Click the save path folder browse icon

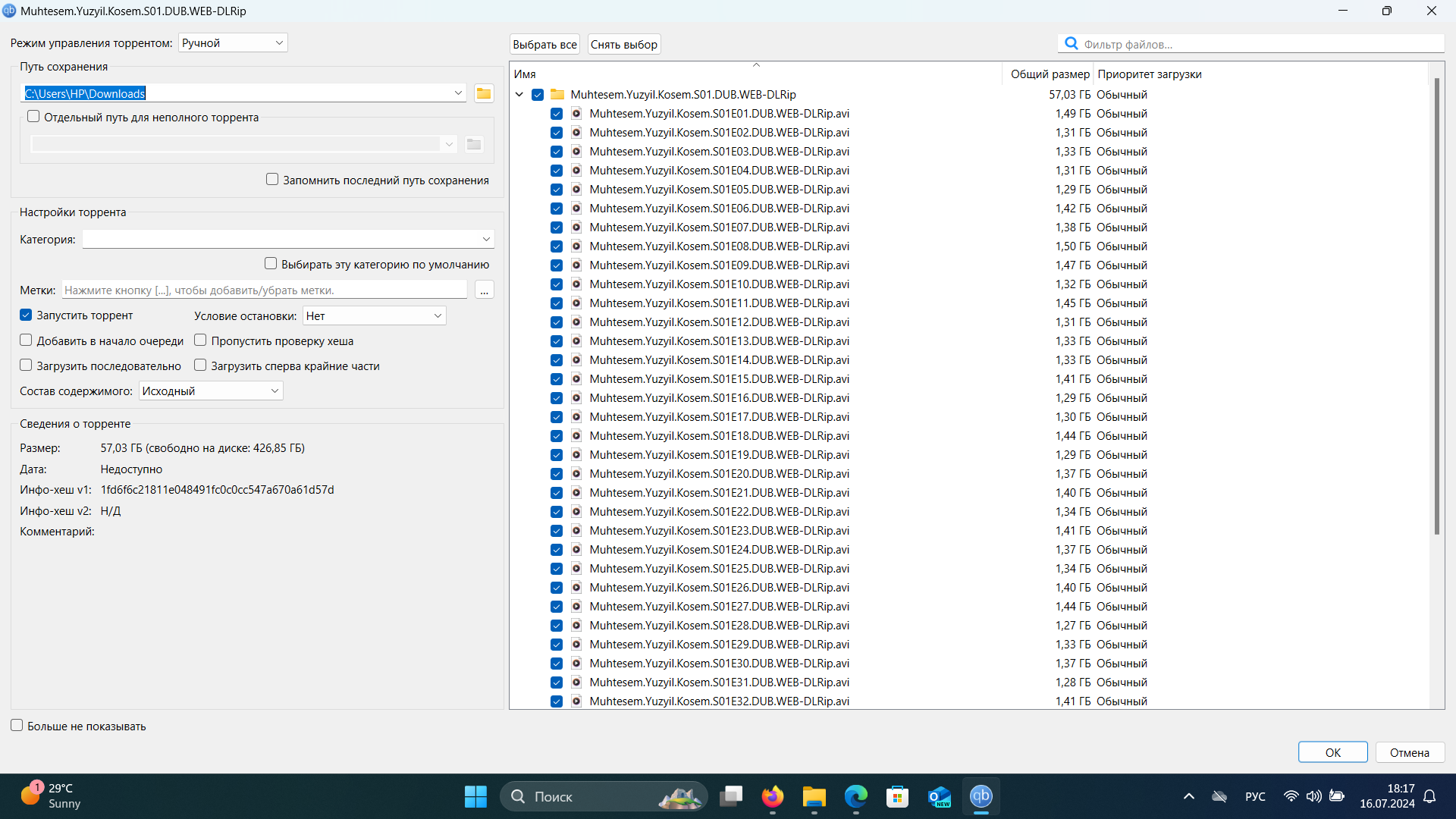[484, 93]
